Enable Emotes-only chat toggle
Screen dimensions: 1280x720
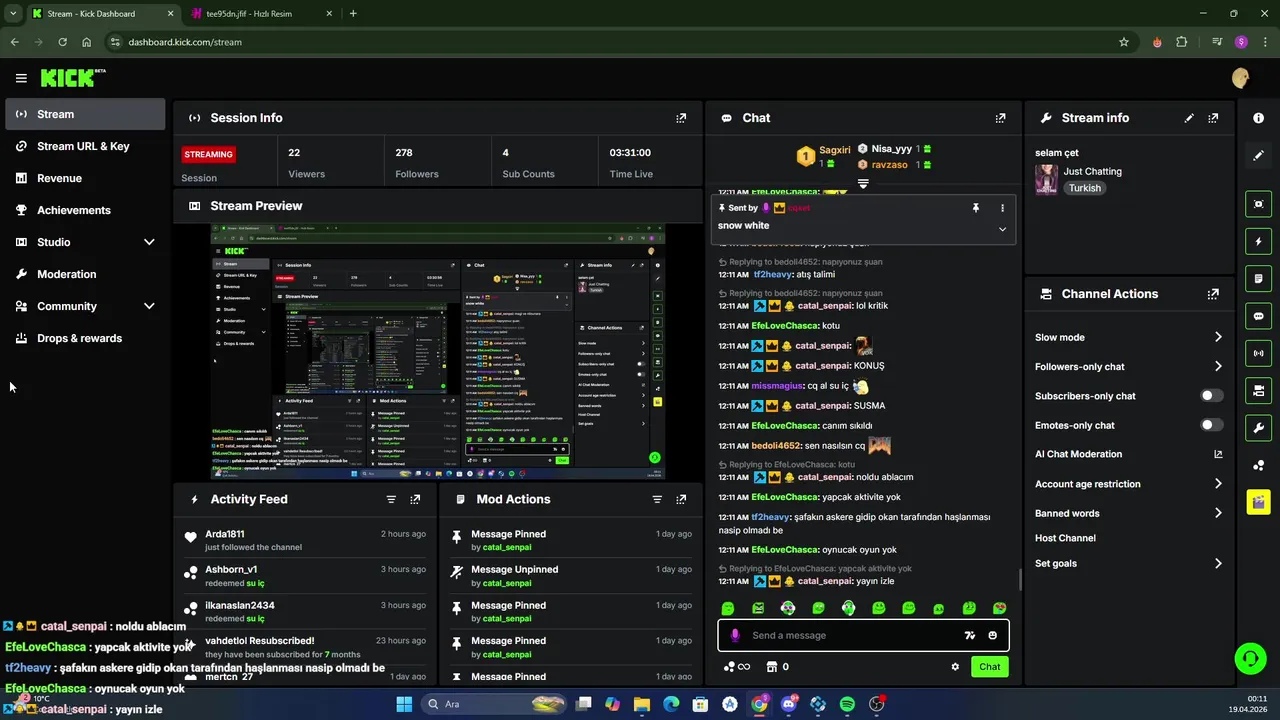tap(1211, 425)
